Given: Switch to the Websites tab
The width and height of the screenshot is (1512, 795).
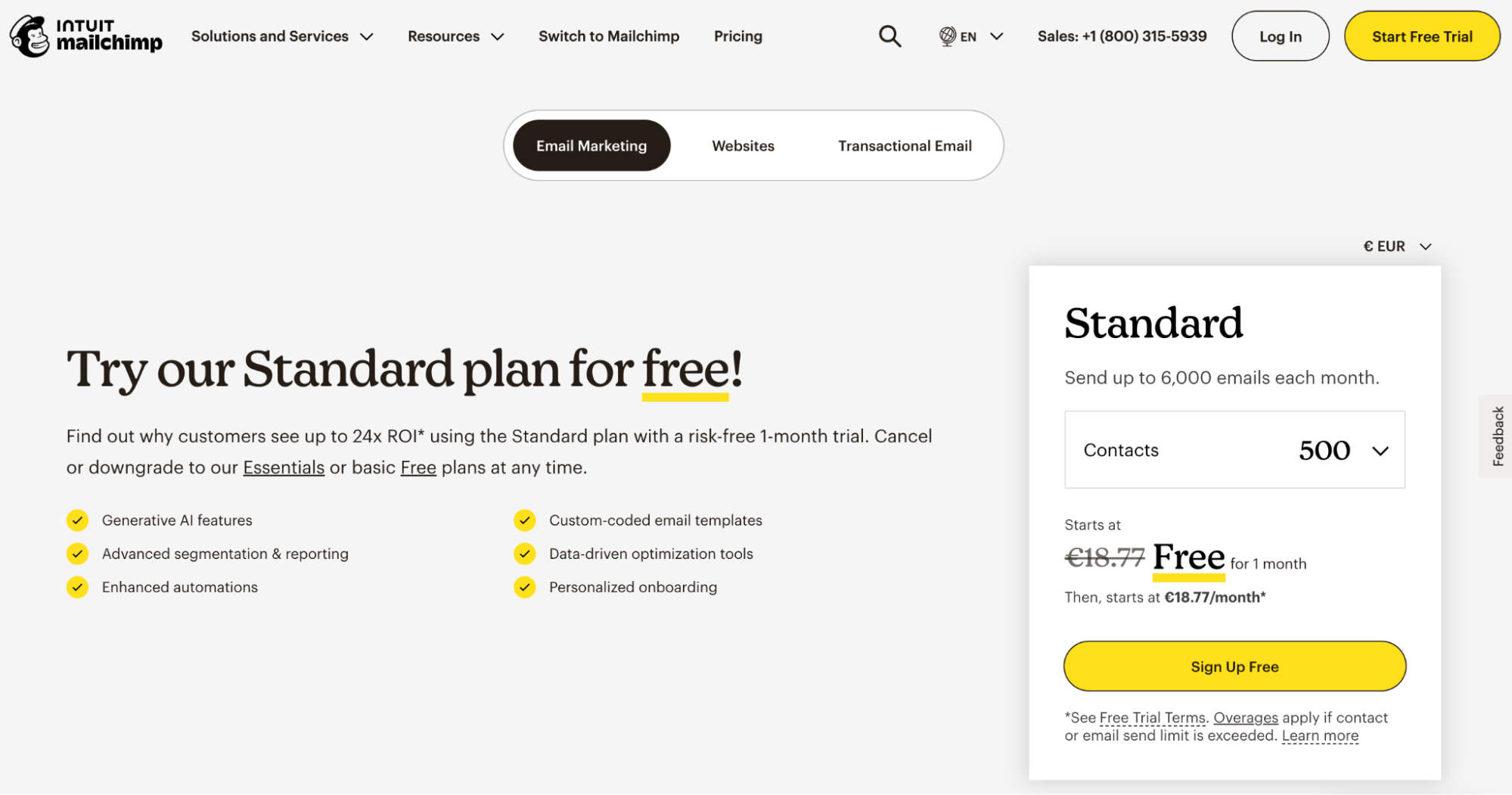Looking at the screenshot, I should 743,146.
